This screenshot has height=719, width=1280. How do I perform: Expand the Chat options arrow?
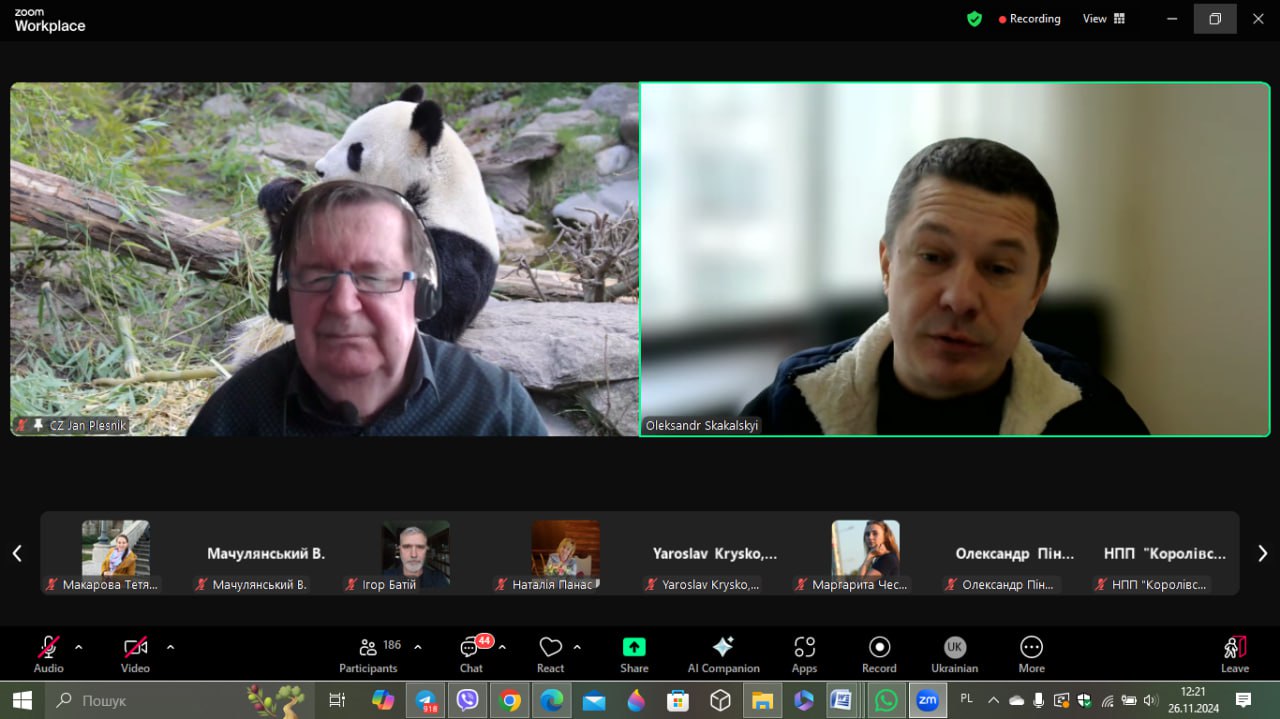[502, 647]
